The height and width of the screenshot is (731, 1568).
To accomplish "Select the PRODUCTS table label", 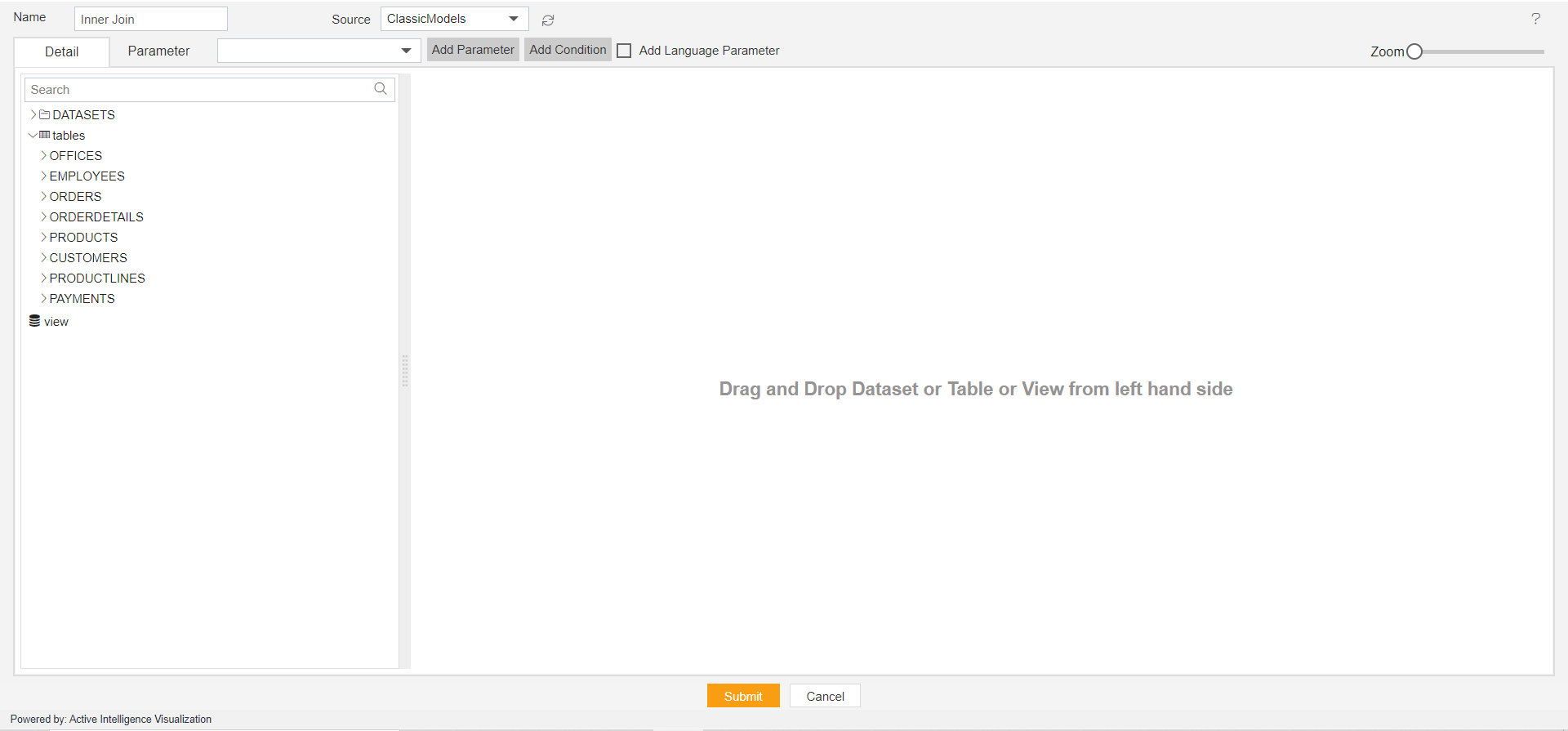I will (x=84, y=237).
